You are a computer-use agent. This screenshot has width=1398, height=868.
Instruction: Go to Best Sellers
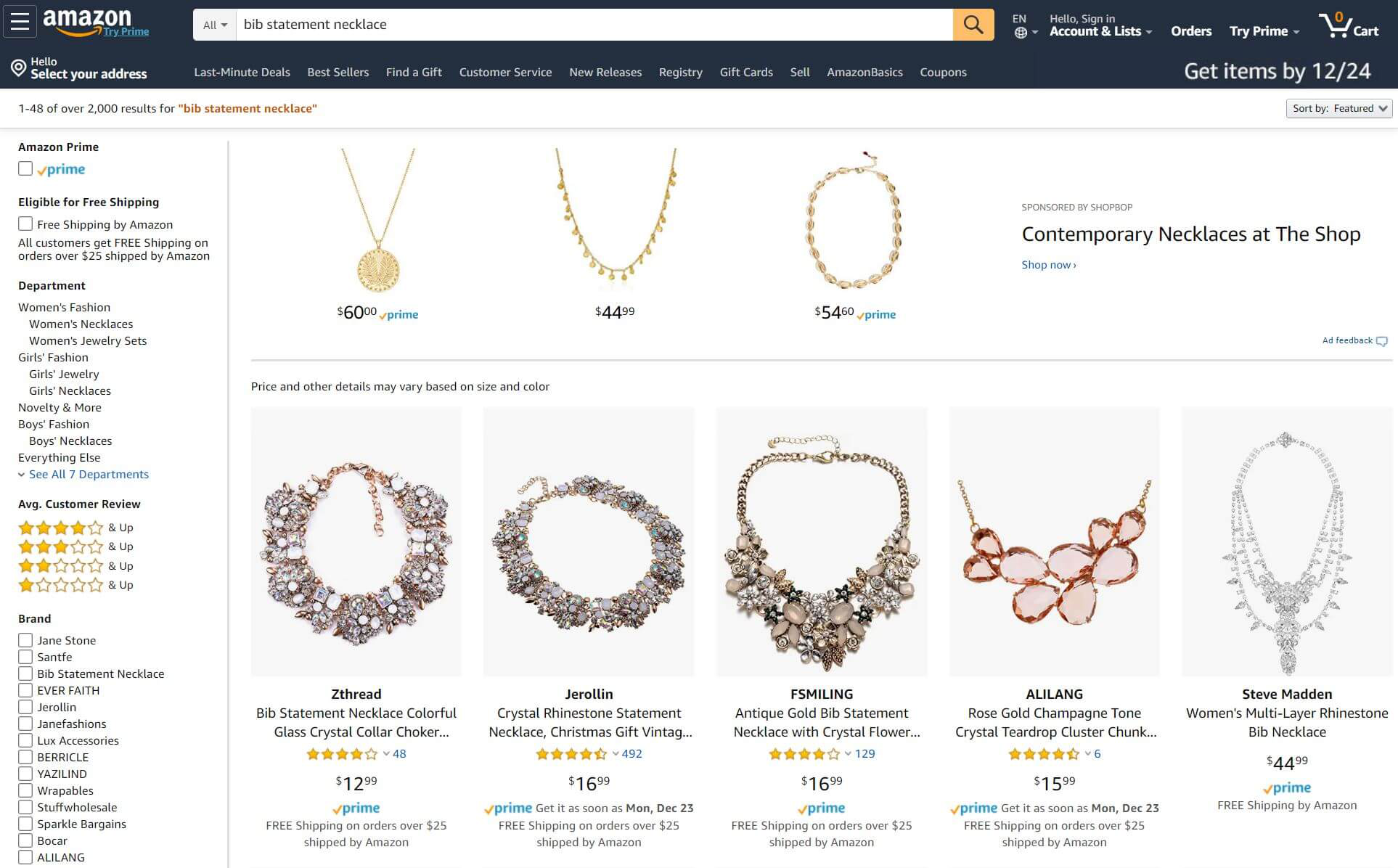point(338,73)
